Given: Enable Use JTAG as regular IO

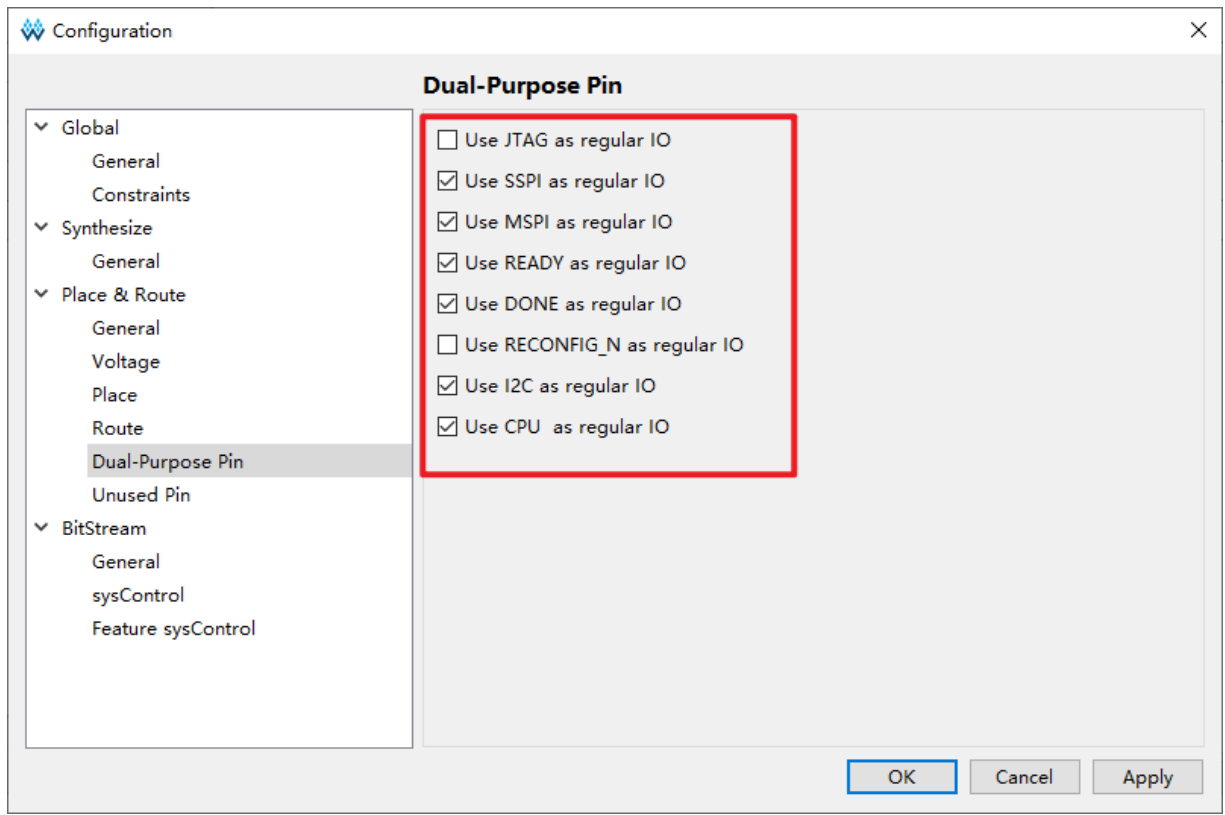Looking at the screenshot, I should coord(447,140).
